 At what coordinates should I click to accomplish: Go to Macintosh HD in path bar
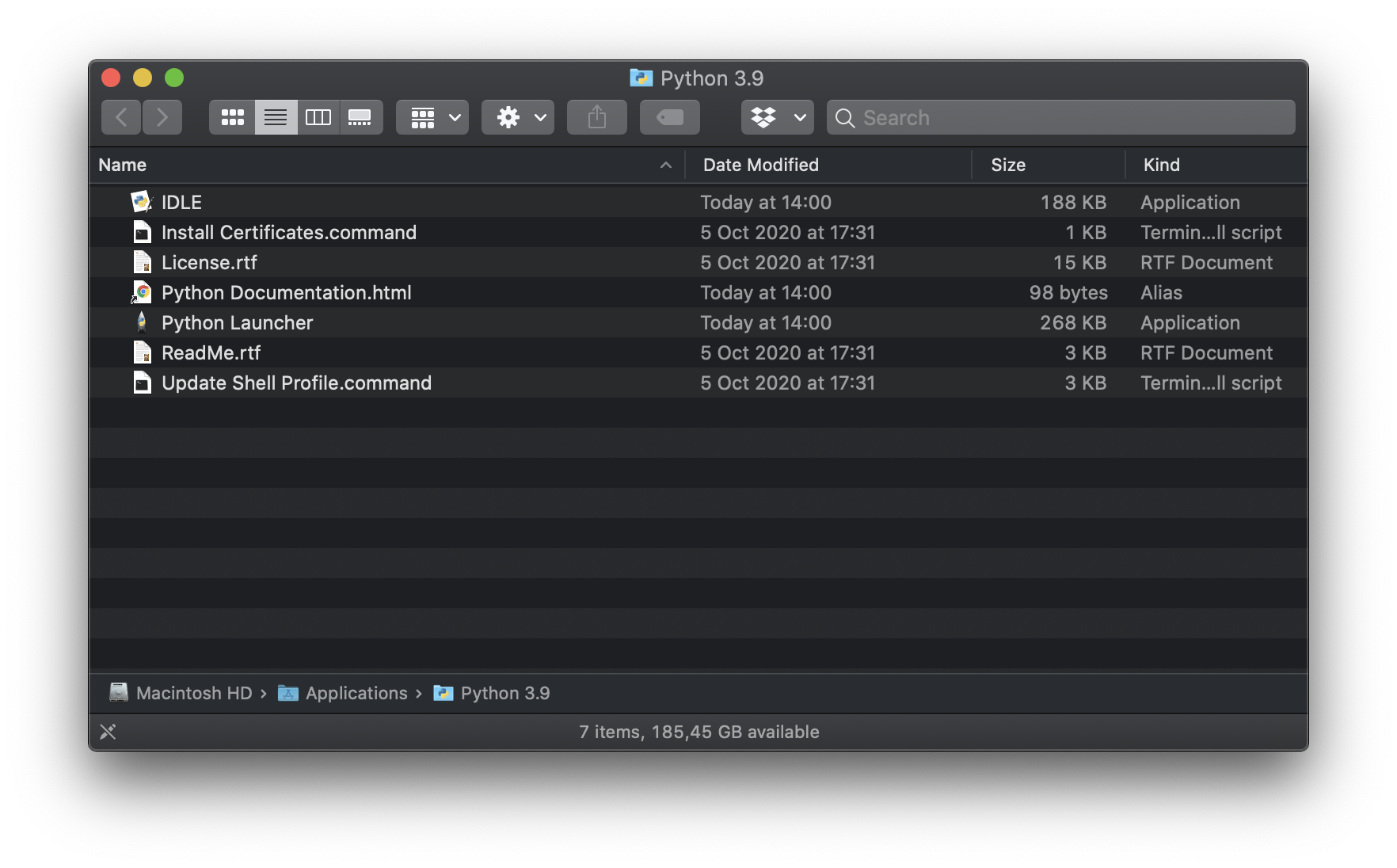point(193,693)
